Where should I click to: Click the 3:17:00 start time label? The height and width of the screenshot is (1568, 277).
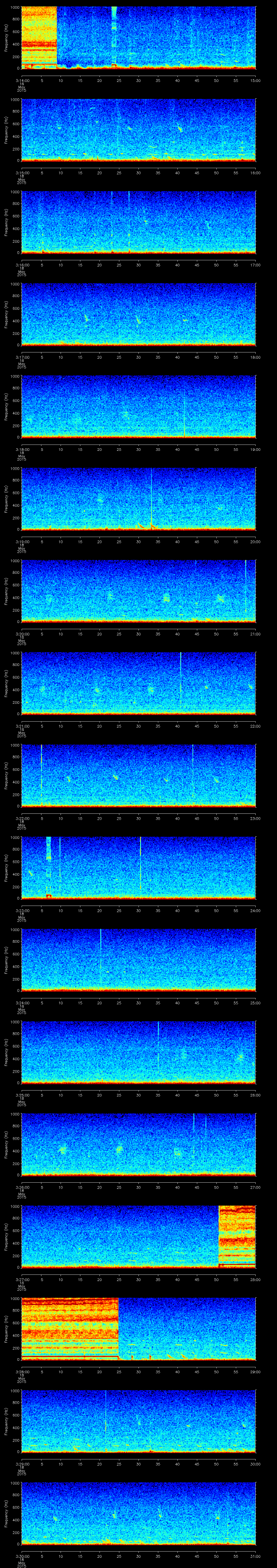coord(22,357)
